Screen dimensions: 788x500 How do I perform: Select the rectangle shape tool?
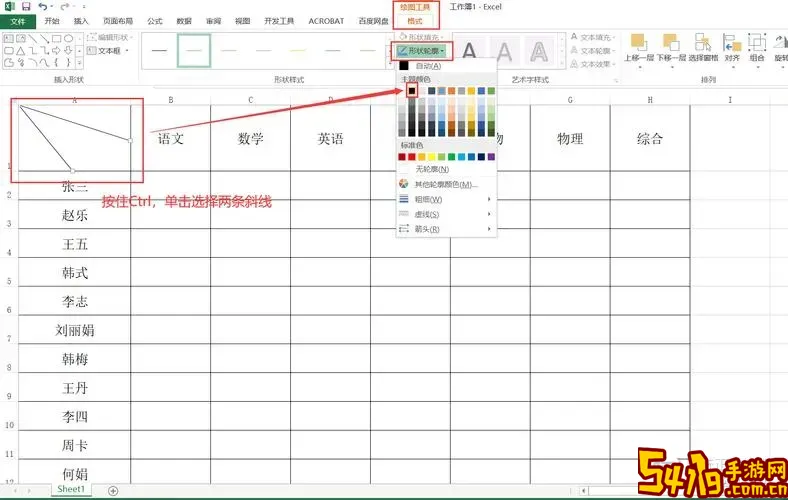pyautogui.click(x=56, y=38)
